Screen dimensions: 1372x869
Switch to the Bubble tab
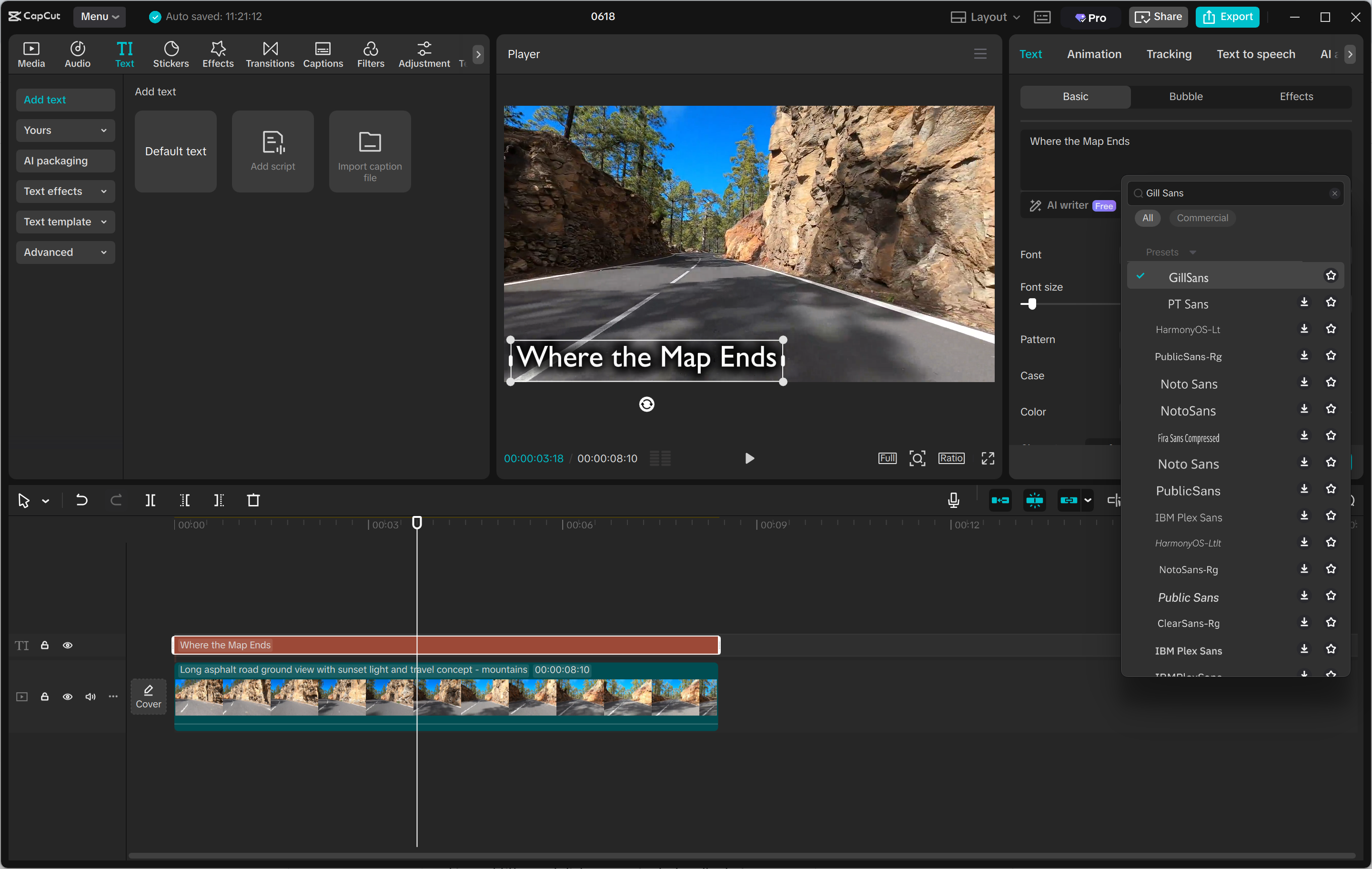tap(1185, 96)
